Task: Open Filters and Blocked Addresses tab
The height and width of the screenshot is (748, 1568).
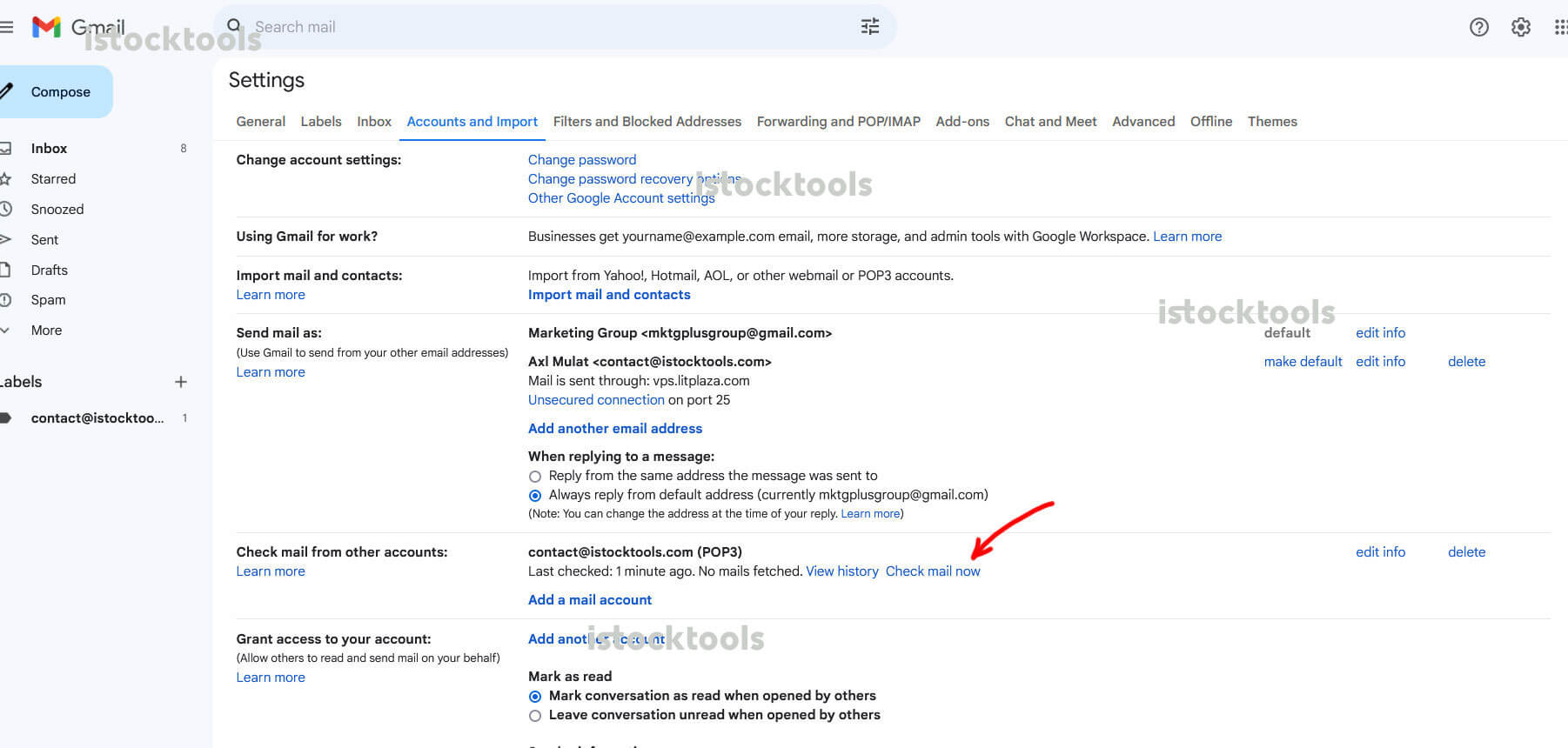Action: pos(647,122)
